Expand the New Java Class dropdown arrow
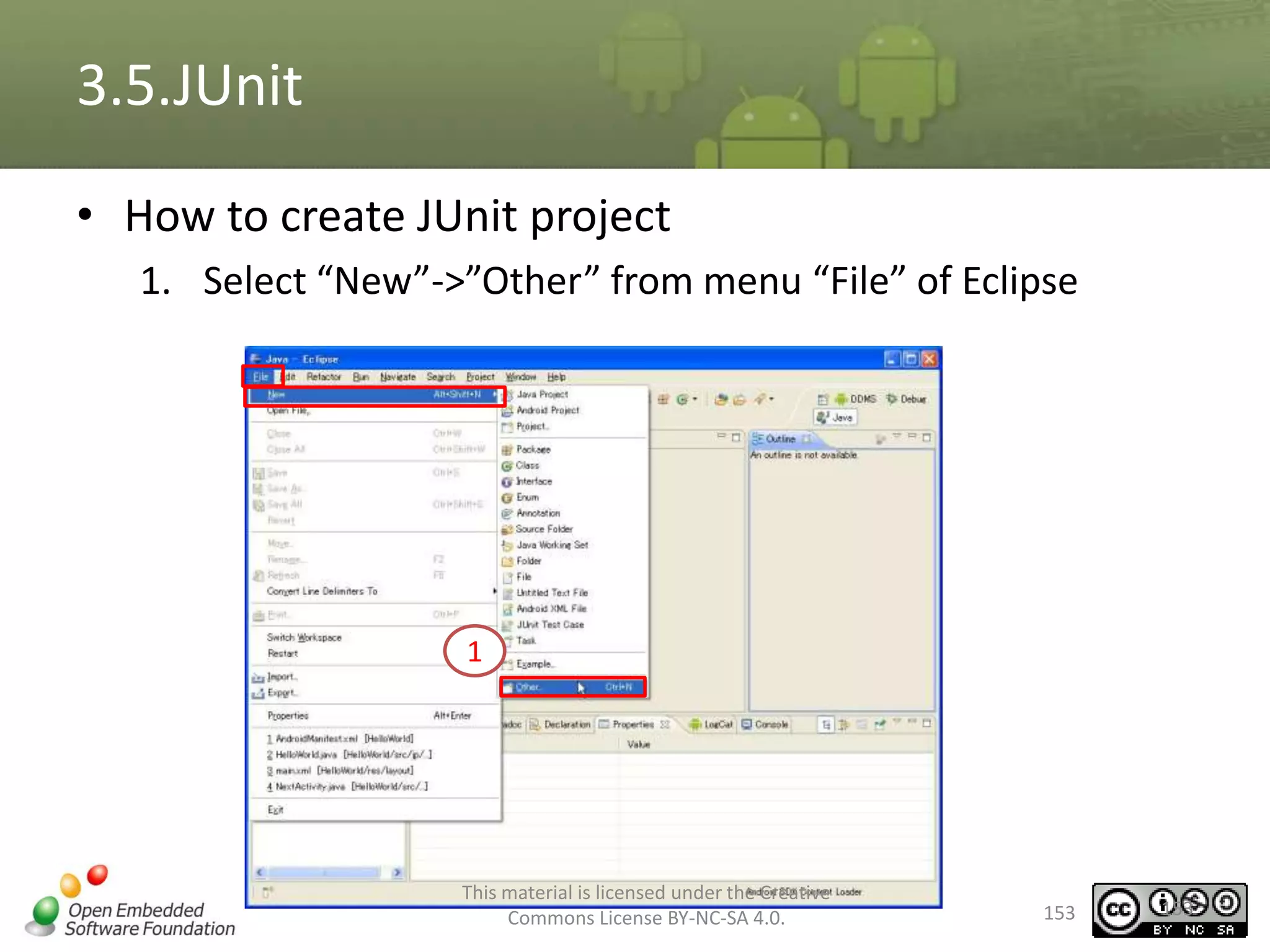This screenshot has width=1270, height=952. click(695, 399)
